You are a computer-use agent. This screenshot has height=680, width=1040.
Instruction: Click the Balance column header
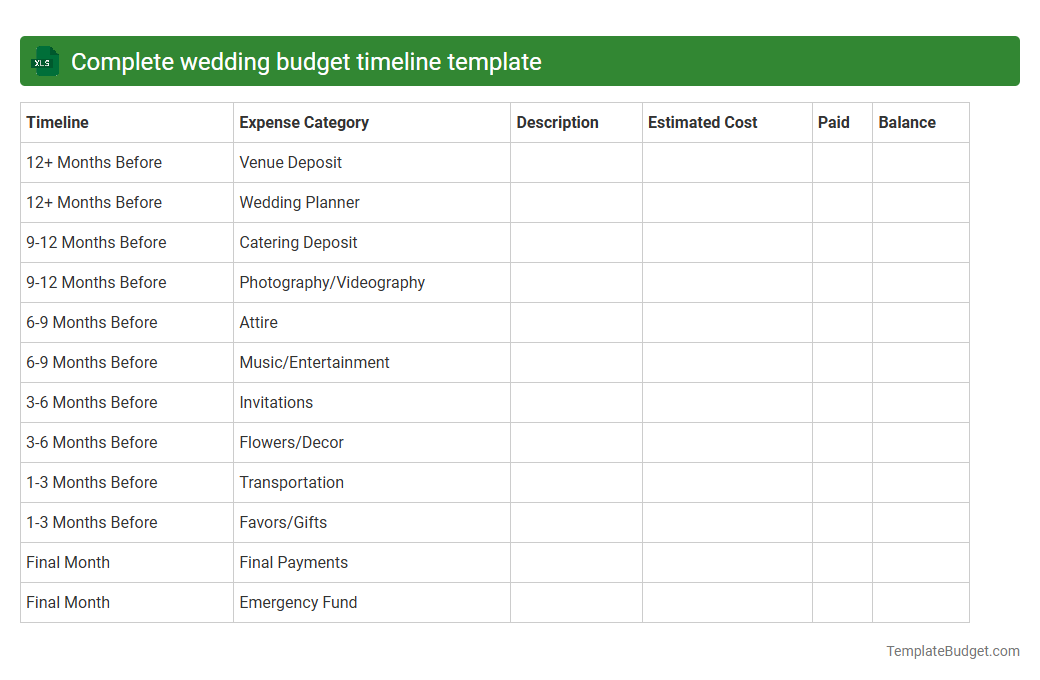907,122
